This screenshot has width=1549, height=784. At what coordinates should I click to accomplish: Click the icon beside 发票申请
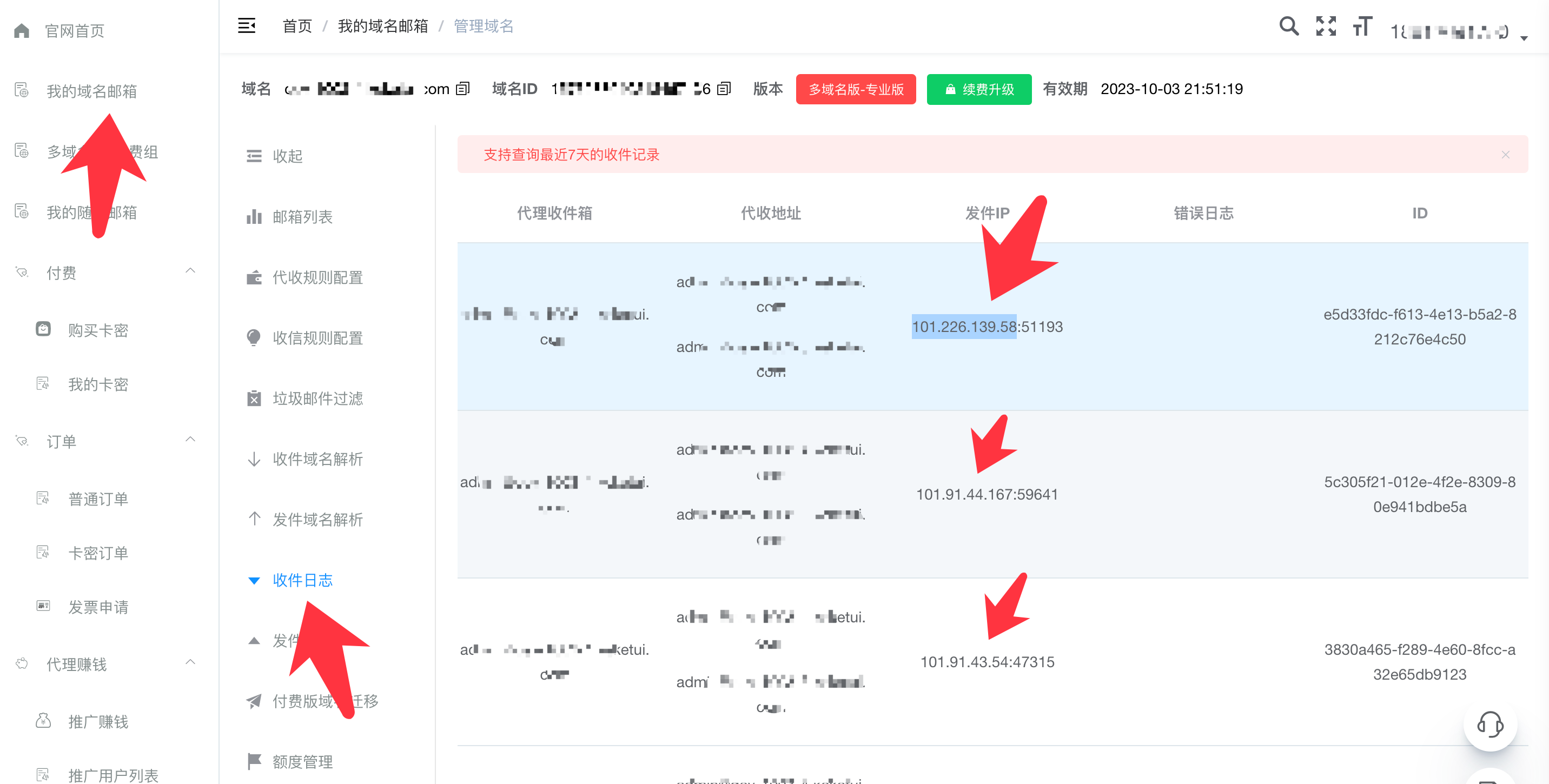(43, 606)
